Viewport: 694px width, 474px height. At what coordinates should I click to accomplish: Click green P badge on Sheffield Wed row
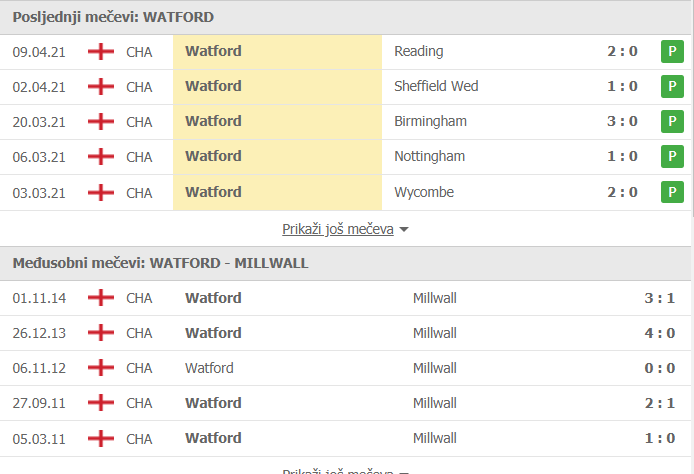(x=672, y=87)
